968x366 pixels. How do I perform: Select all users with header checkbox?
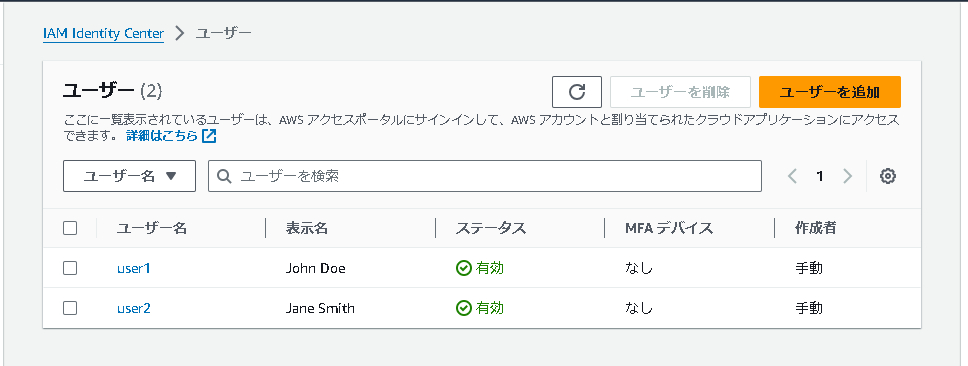click(x=70, y=228)
